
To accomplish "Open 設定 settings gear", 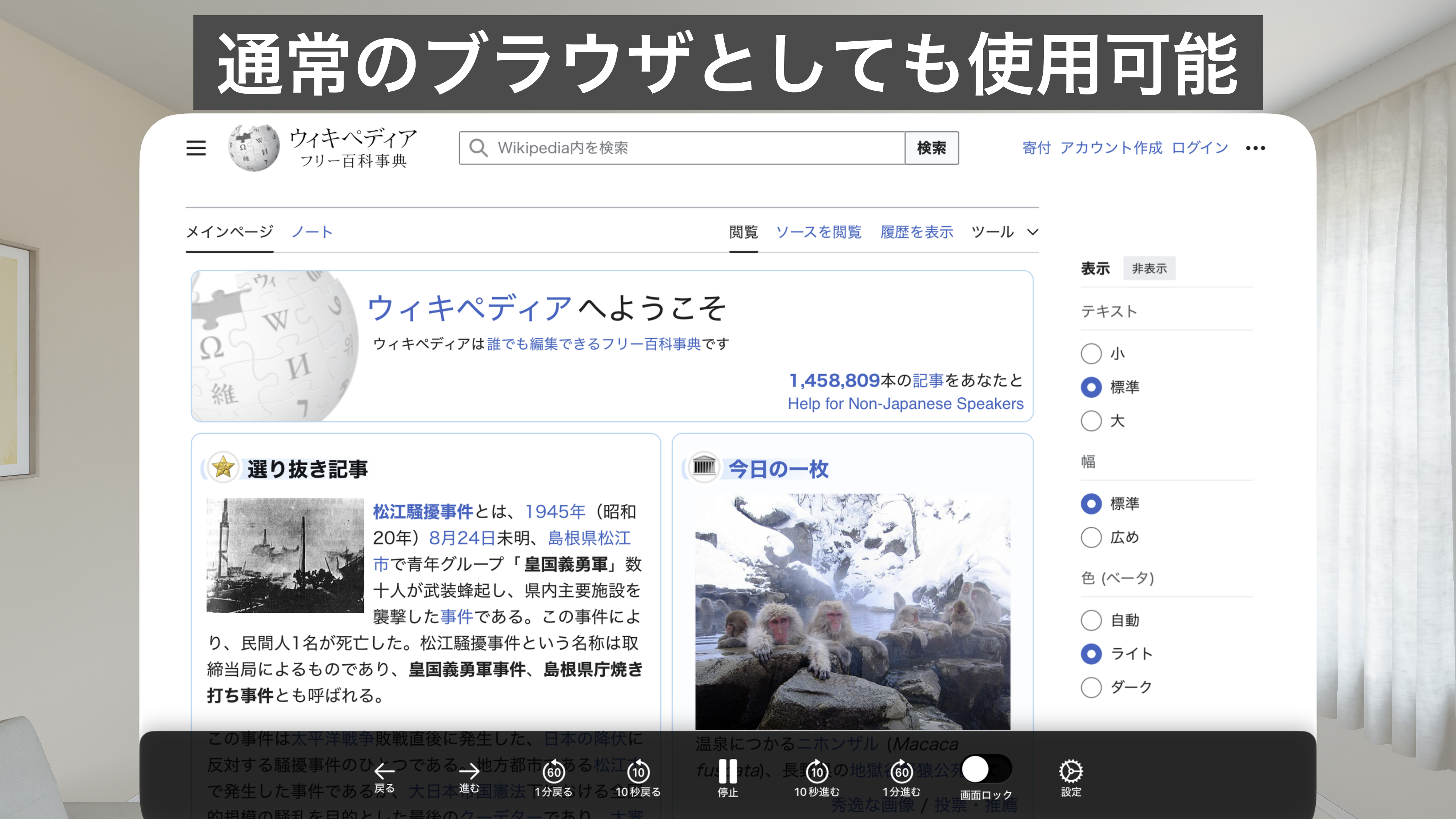I will pyautogui.click(x=1070, y=778).
